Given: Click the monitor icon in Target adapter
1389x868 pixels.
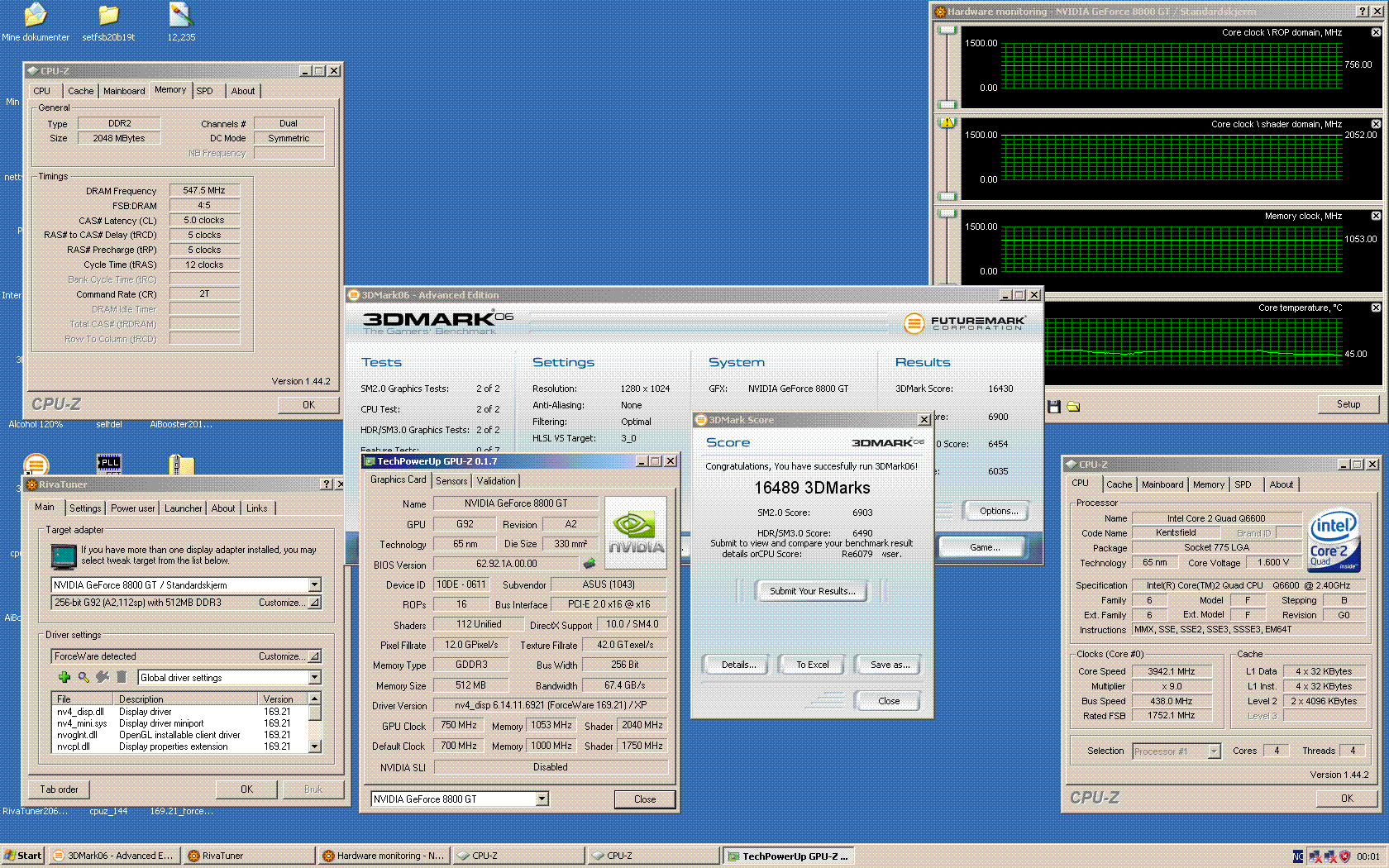Looking at the screenshot, I should 64,557.
